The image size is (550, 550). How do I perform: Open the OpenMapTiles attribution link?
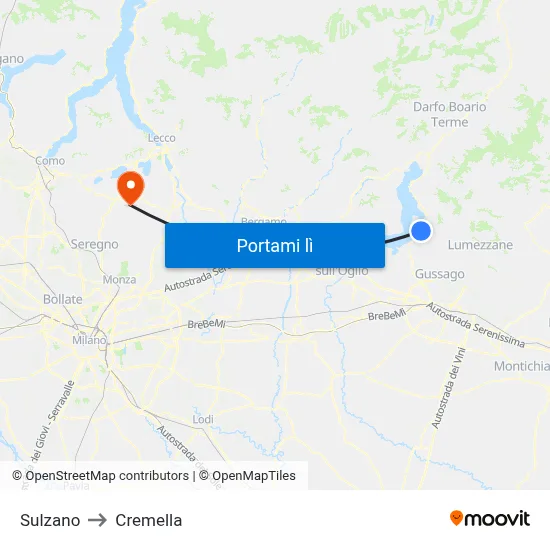tap(247, 476)
